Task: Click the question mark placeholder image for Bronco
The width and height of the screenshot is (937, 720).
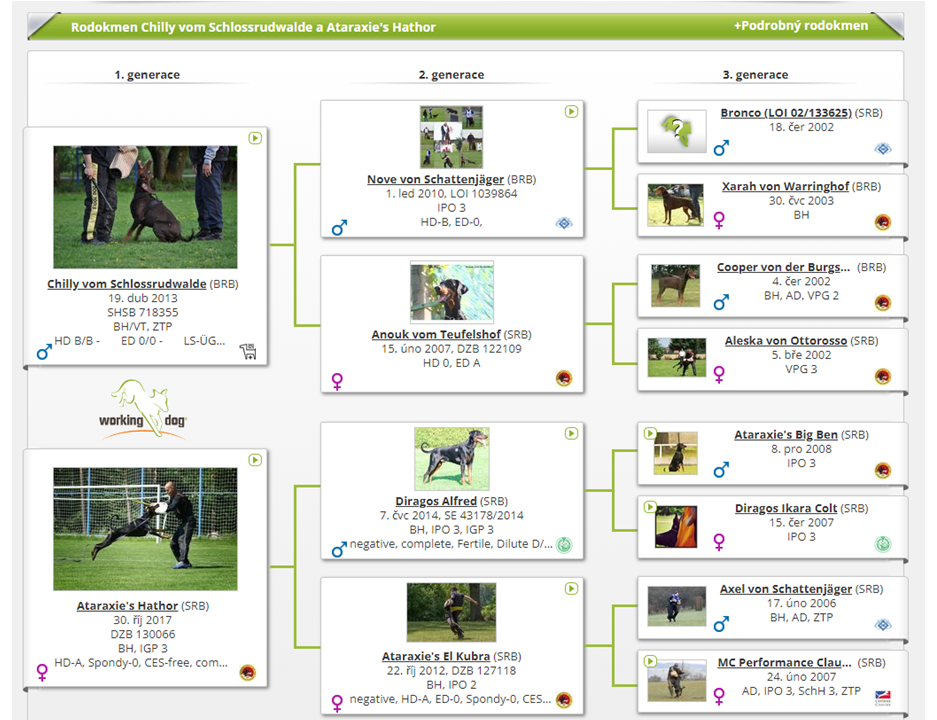Action: (677, 132)
